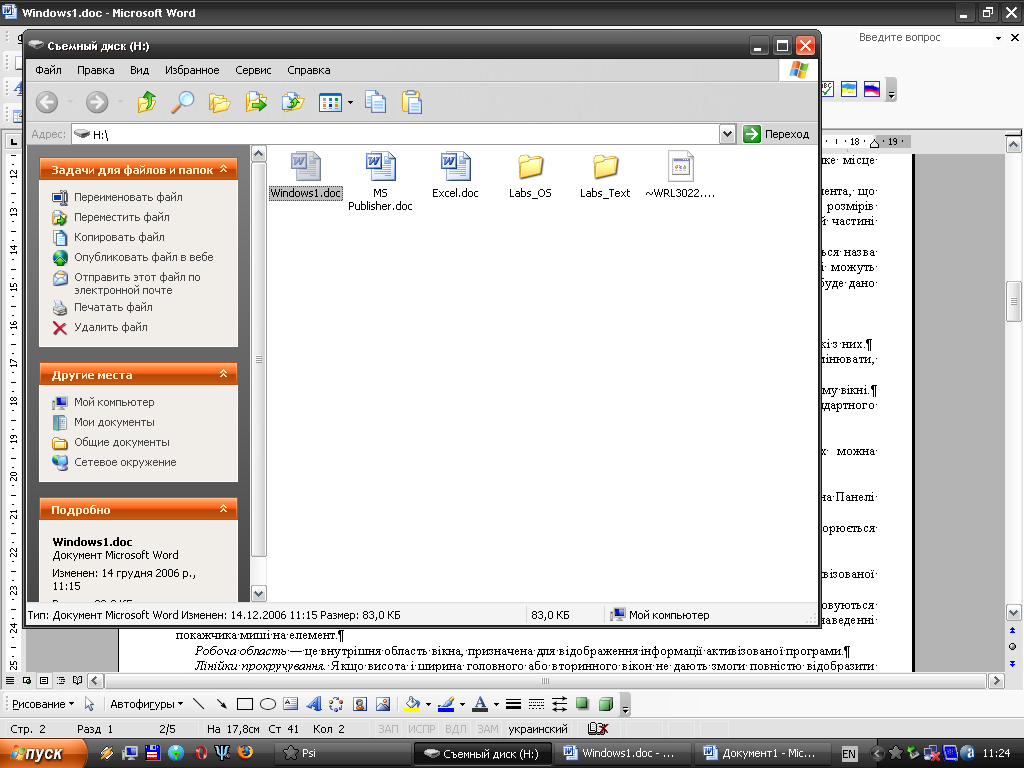This screenshot has height=768, width=1024.
Task: Click the Copy To folder toolbar icon
Action: [x=293, y=102]
